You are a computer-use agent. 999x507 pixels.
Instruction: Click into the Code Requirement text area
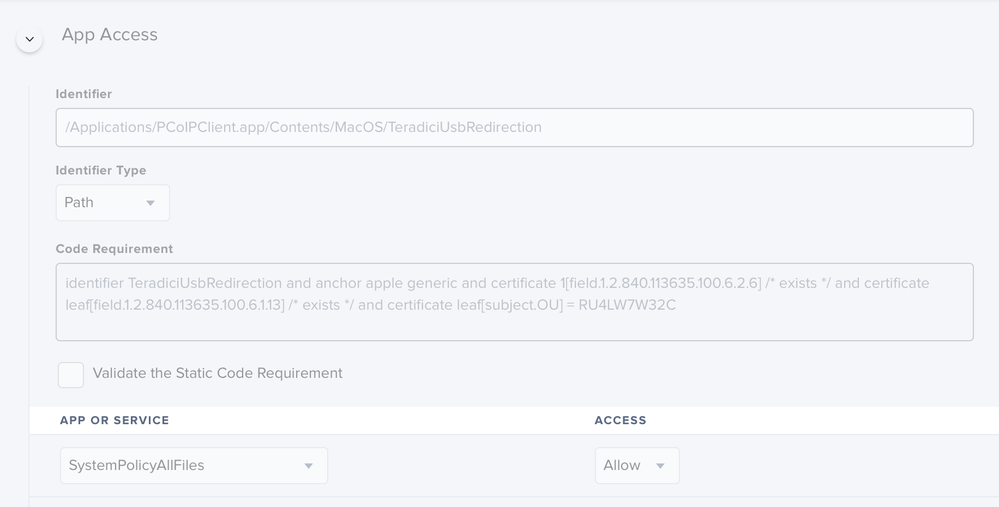(514, 302)
